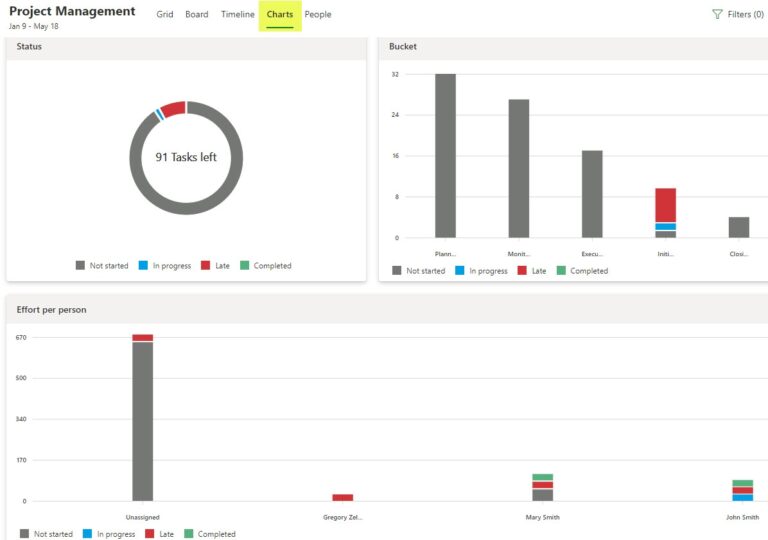Click Not started label in Status legend
Viewport: 768px width, 540px height.
pyautogui.click(x=109, y=266)
